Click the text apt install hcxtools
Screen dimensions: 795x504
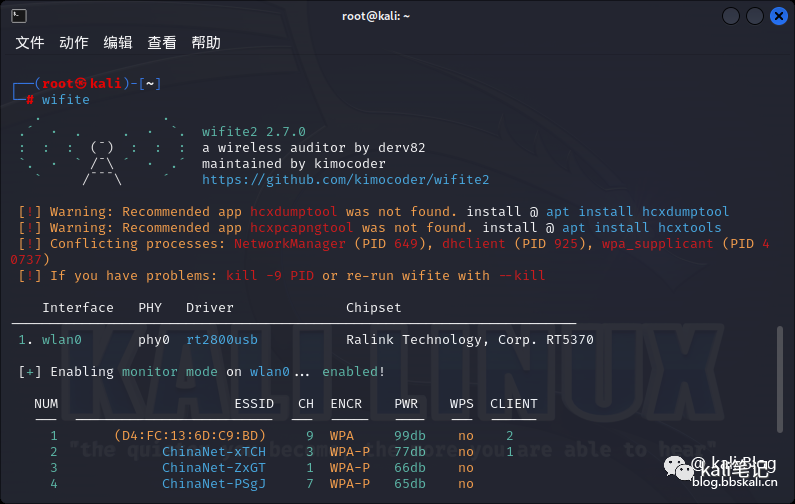point(641,228)
